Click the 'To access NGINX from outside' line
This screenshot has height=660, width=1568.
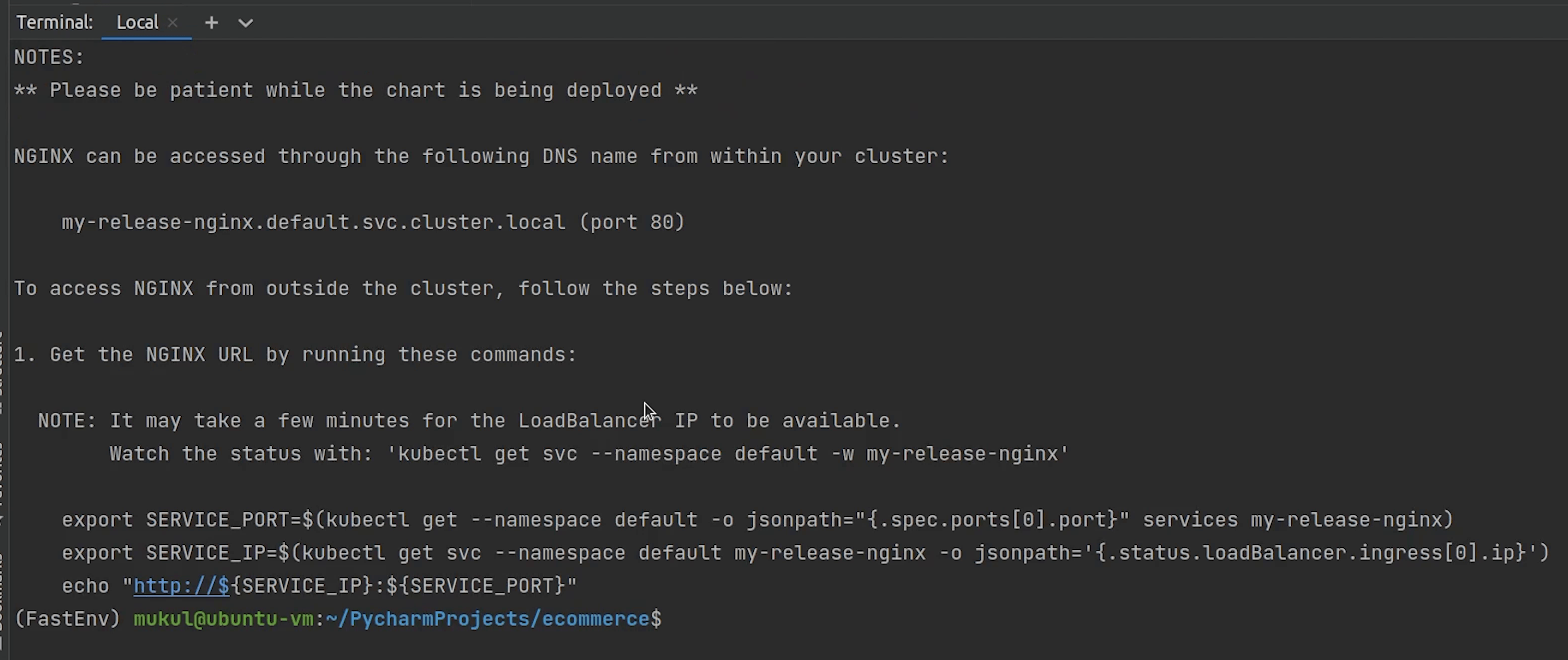pyautogui.click(x=403, y=288)
